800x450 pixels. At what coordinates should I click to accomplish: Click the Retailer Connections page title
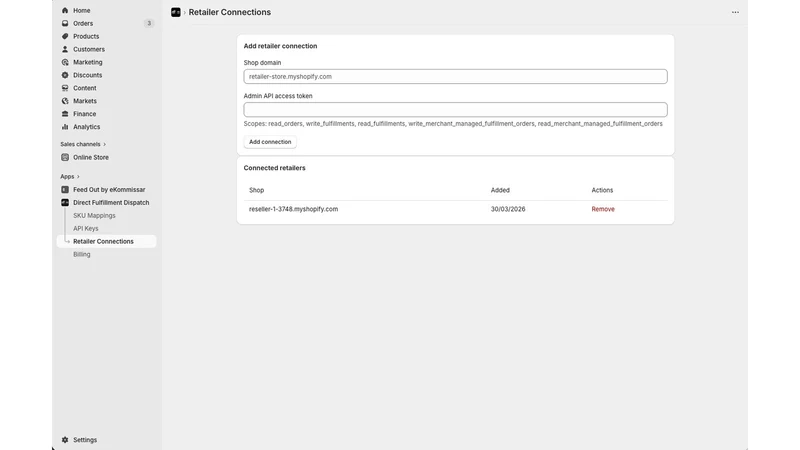(230, 12)
